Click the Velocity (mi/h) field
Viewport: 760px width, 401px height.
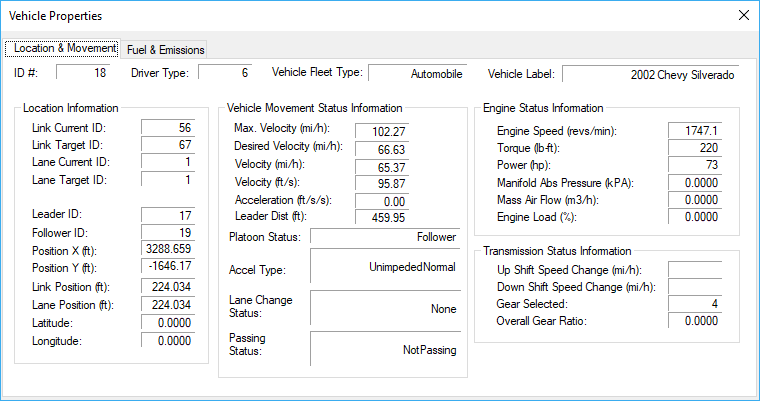tap(382, 167)
